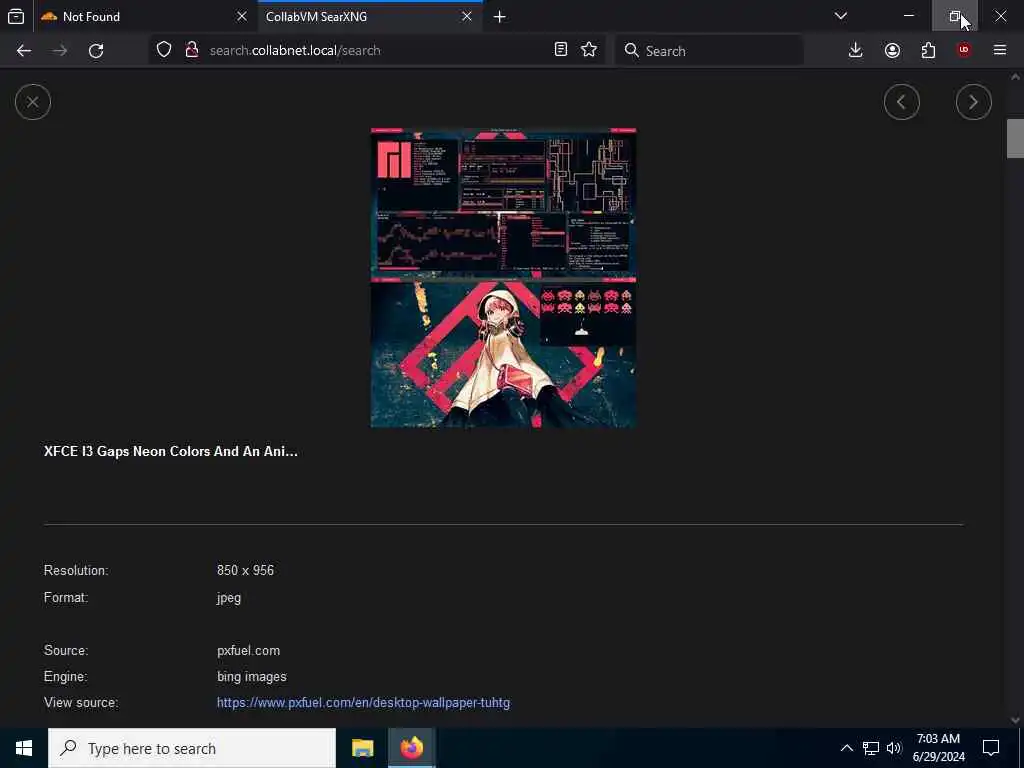Close the CollabVM SearXNG tab
Screen dimensions: 1024x768
tap(467, 16)
